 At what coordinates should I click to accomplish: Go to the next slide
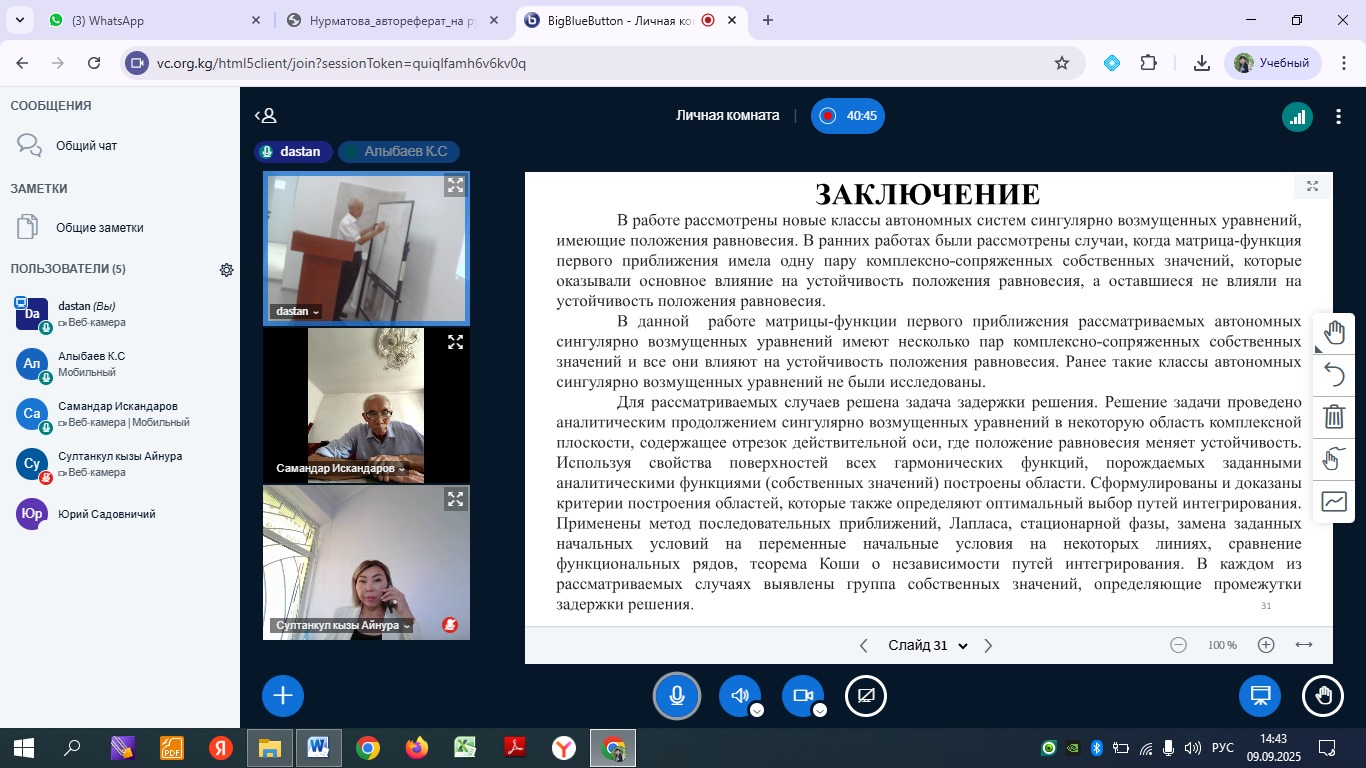[988, 646]
